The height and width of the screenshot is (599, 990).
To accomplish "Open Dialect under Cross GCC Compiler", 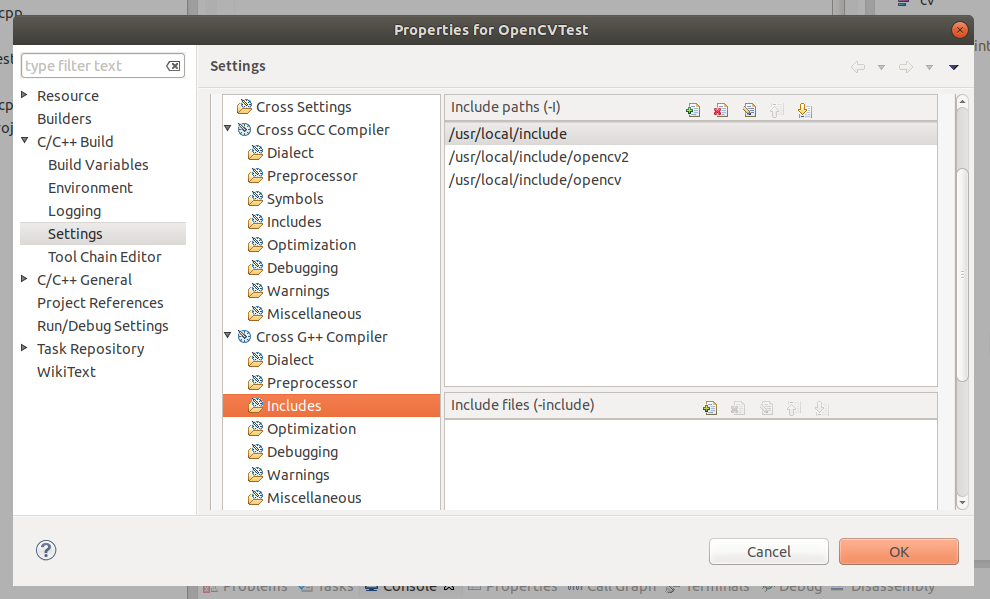I will click(290, 153).
